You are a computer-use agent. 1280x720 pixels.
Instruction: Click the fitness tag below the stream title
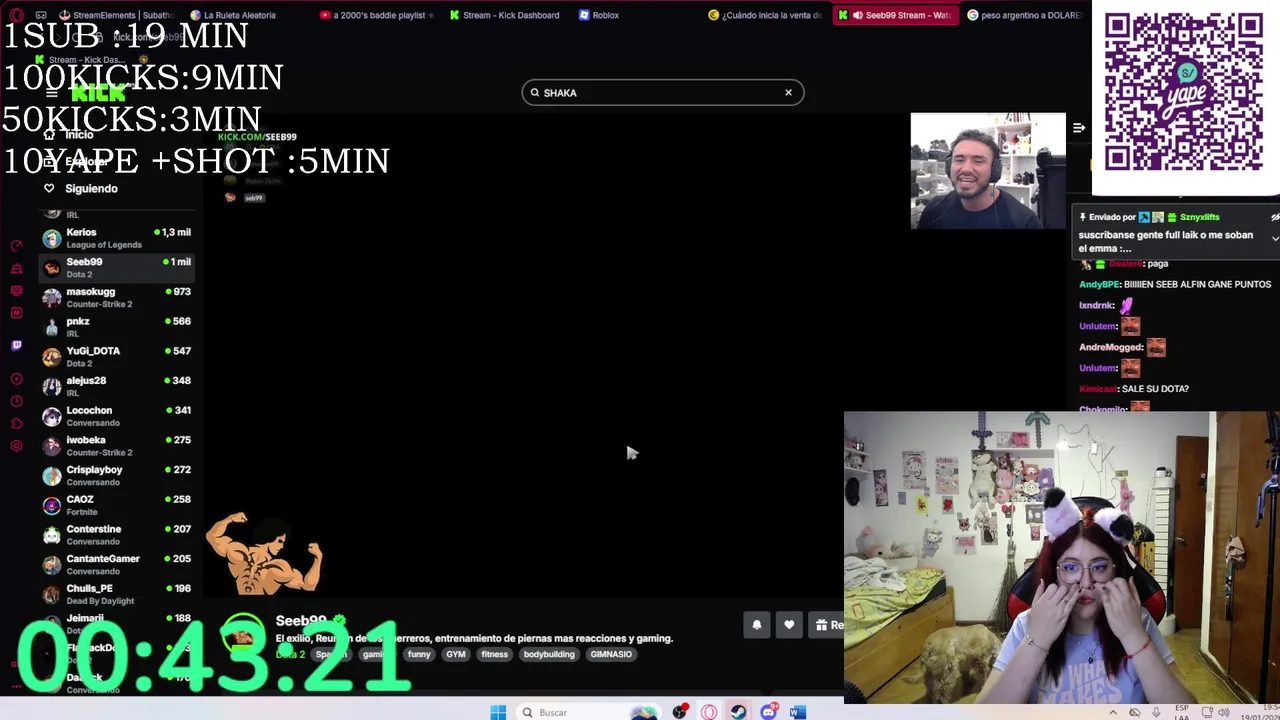click(x=494, y=654)
